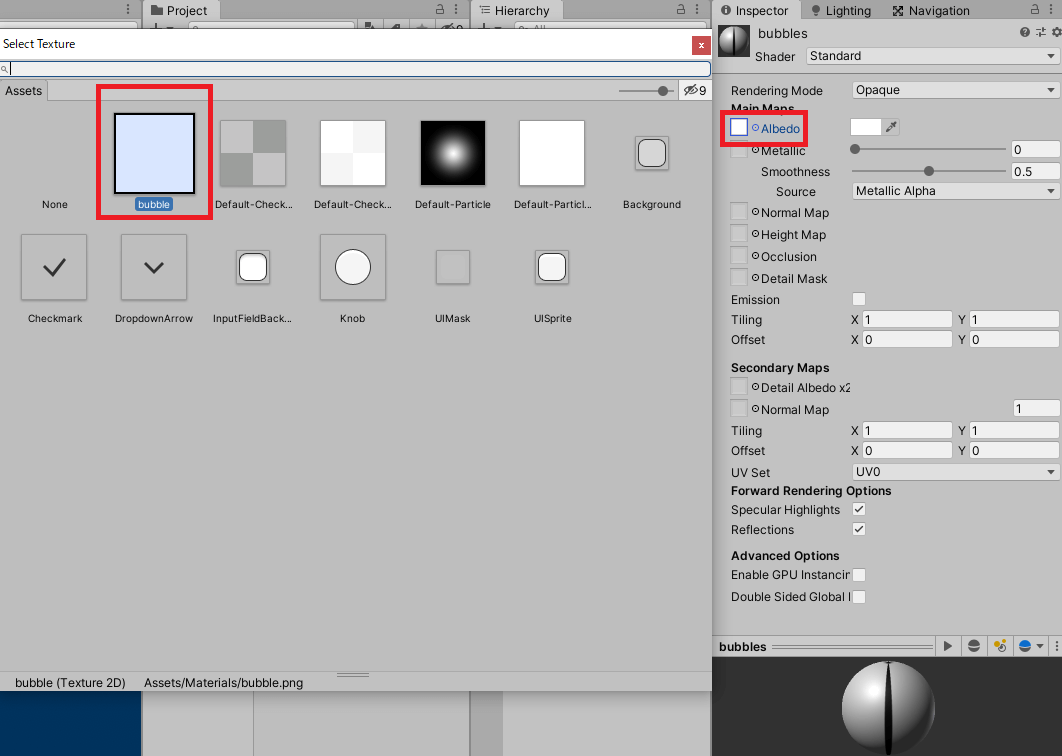Screen dimensions: 1062x756
Task: Toggle preview lighting icon
Action: (x=1000, y=646)
